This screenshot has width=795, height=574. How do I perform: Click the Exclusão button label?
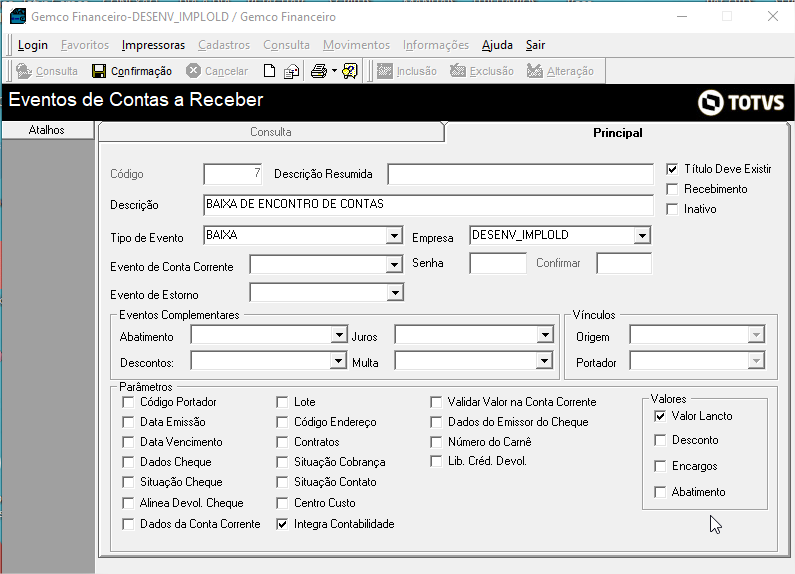point(492,71)
